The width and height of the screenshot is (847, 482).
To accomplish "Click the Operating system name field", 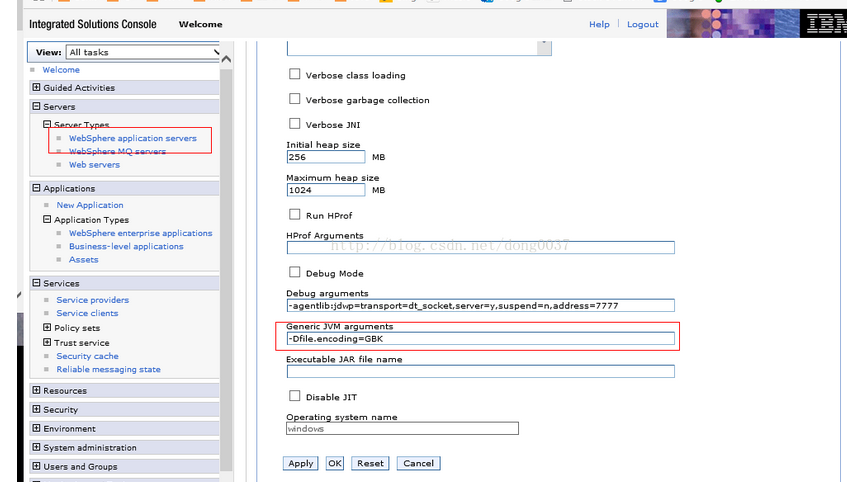I will pyautogui.click(x=402, y=429).
